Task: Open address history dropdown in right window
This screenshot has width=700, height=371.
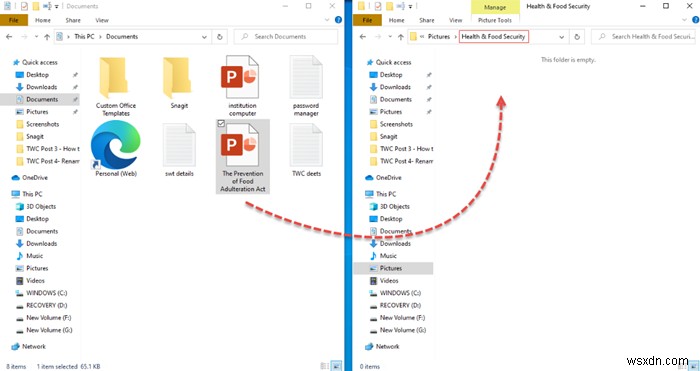Action: [x=562, y=37]
